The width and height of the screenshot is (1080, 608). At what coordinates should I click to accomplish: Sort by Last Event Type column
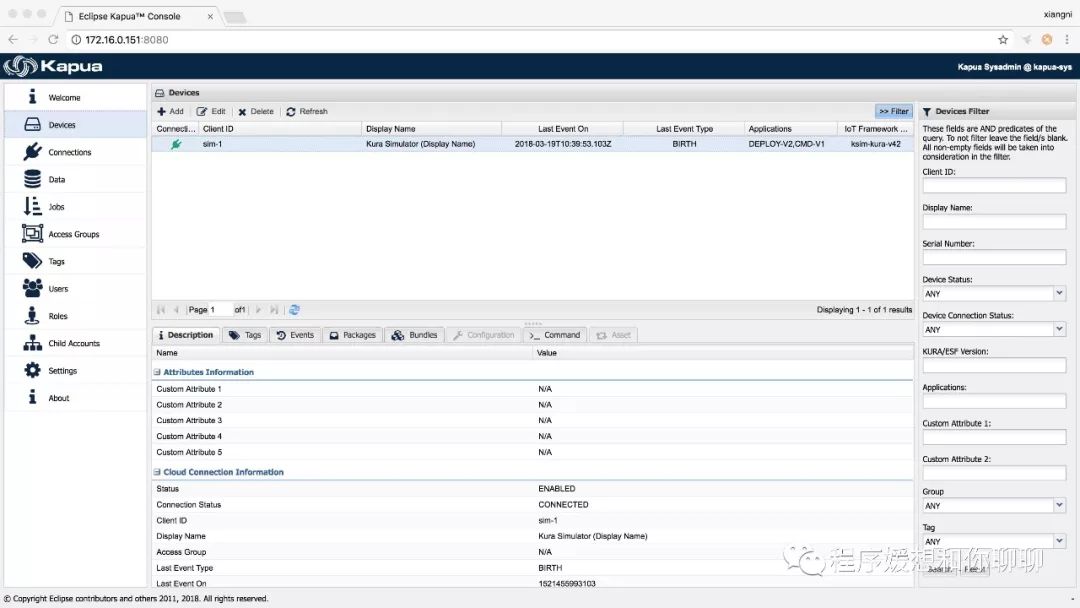tap(684, 129)
